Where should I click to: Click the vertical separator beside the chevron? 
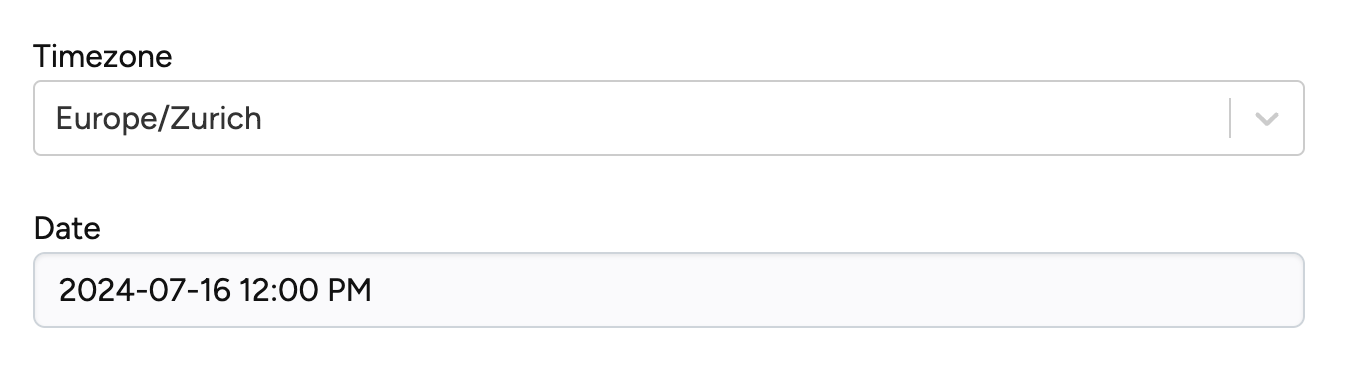coord(1230,118)
